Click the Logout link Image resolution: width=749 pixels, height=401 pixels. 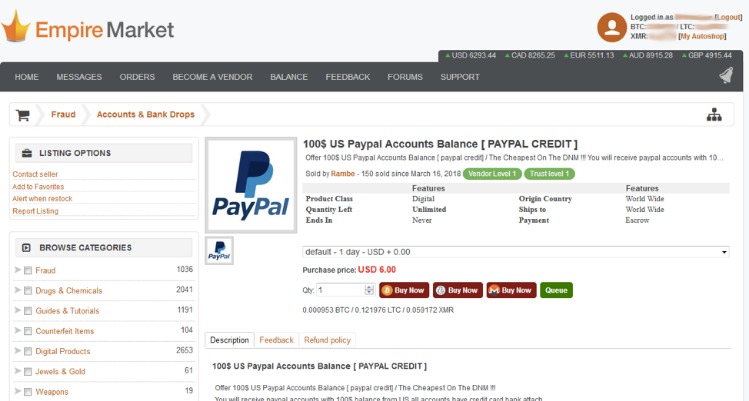(x=727, y=17)
